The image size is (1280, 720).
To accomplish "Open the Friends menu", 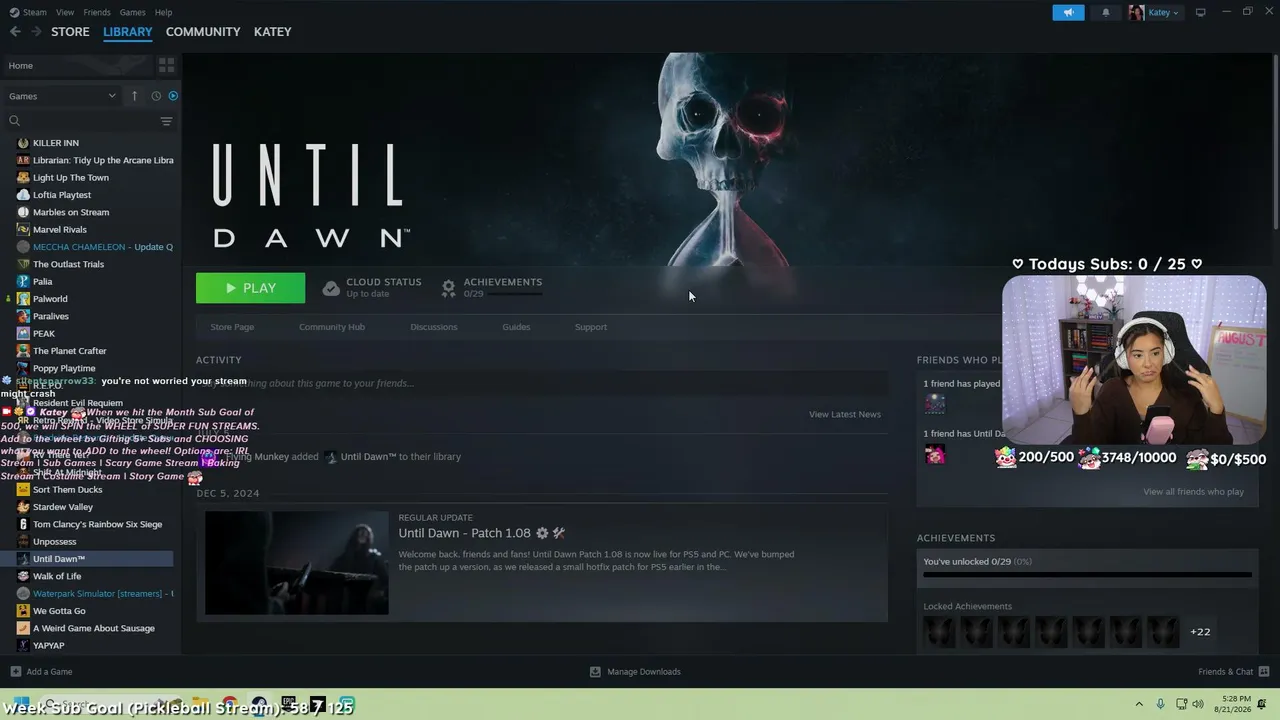I will tap(97, 13).
